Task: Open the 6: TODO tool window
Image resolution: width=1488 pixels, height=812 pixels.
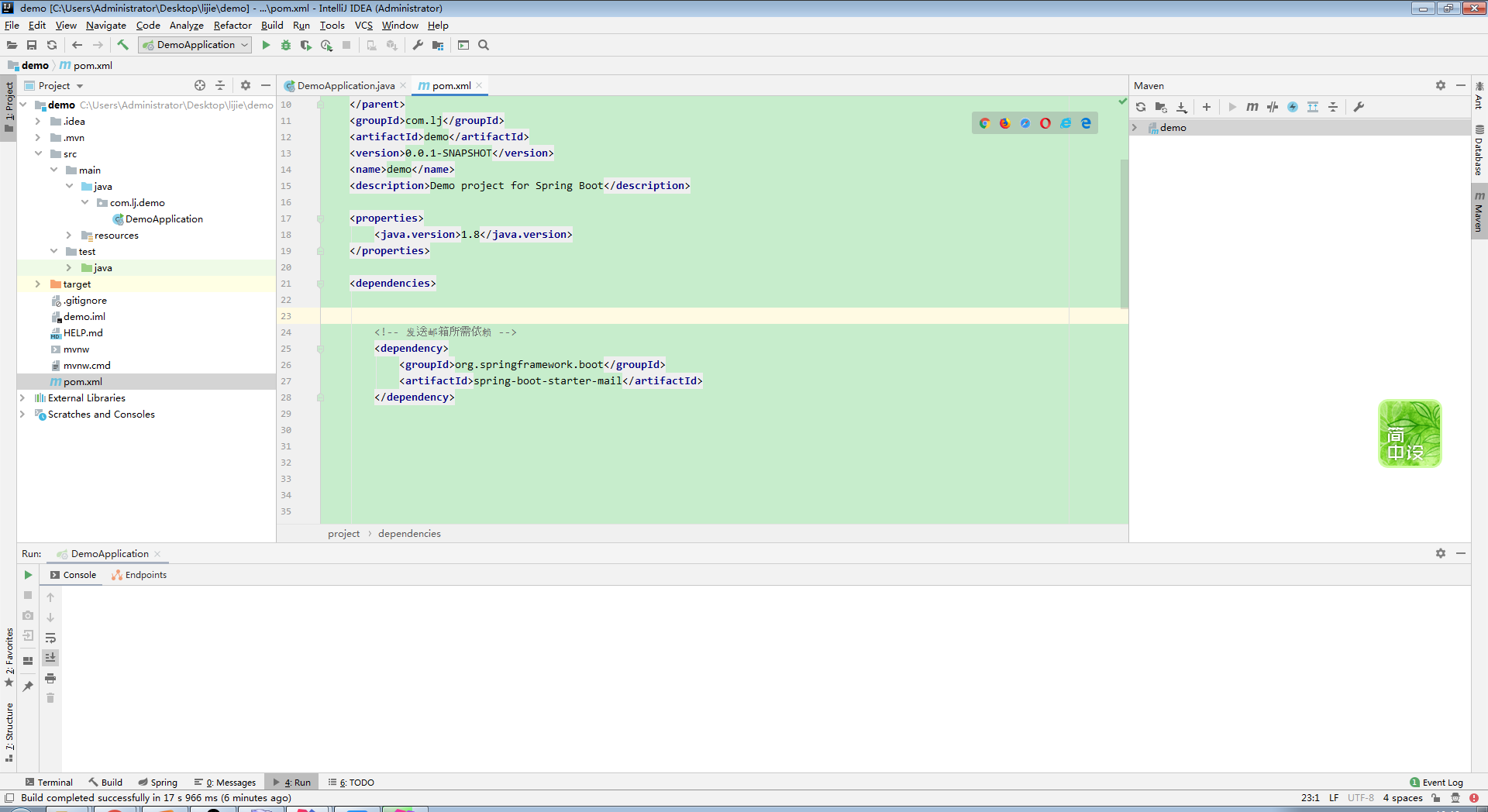Action: [351, 782]
